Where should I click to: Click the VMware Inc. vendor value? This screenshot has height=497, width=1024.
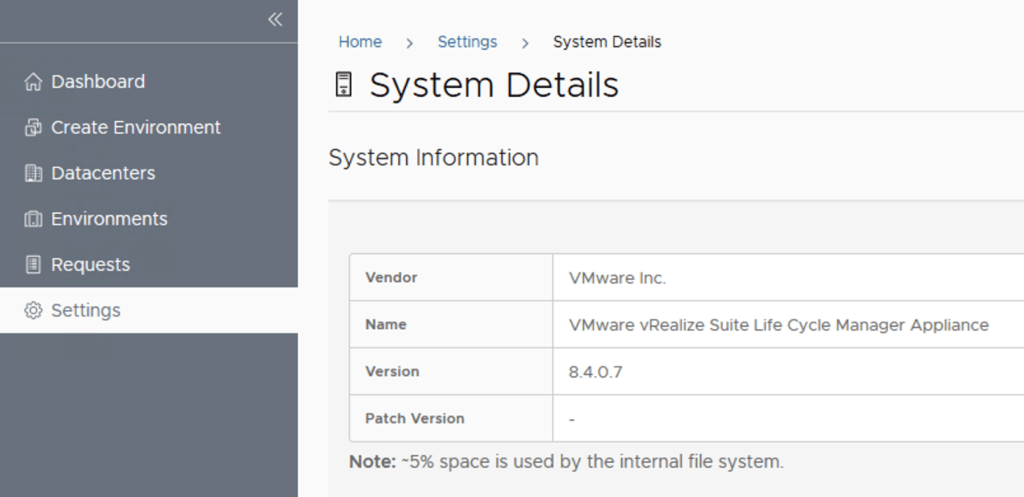click(617, 278)
